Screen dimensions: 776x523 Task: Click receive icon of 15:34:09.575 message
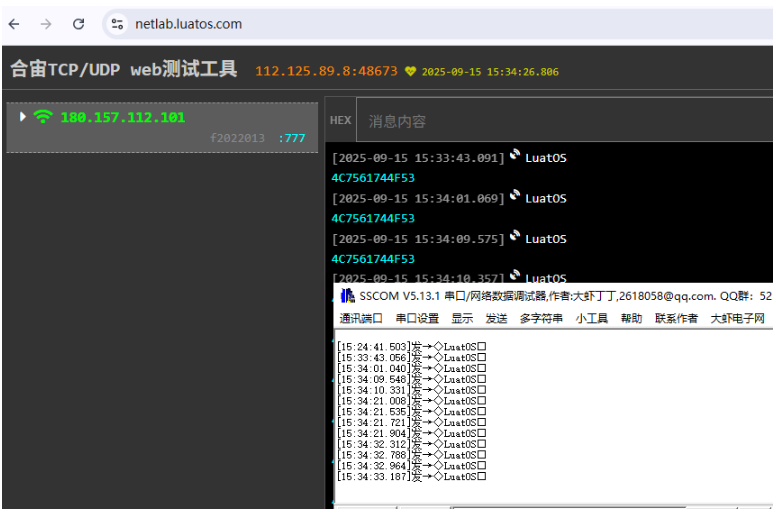[x=515, y=236]
